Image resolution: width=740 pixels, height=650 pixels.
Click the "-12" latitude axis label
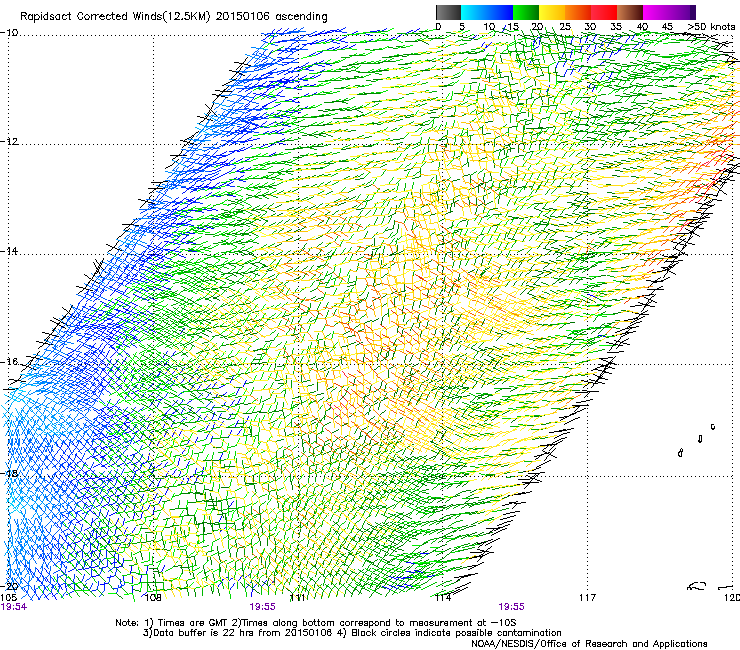click(x=9, y=142)
